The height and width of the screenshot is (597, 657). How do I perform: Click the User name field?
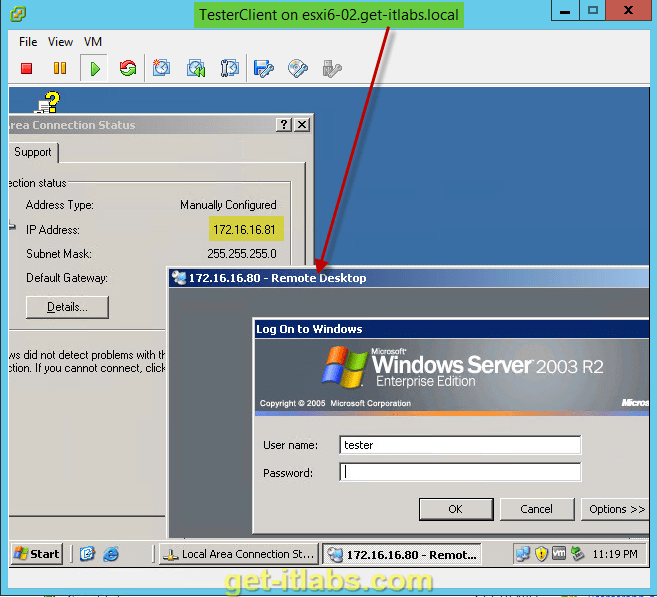460,445
